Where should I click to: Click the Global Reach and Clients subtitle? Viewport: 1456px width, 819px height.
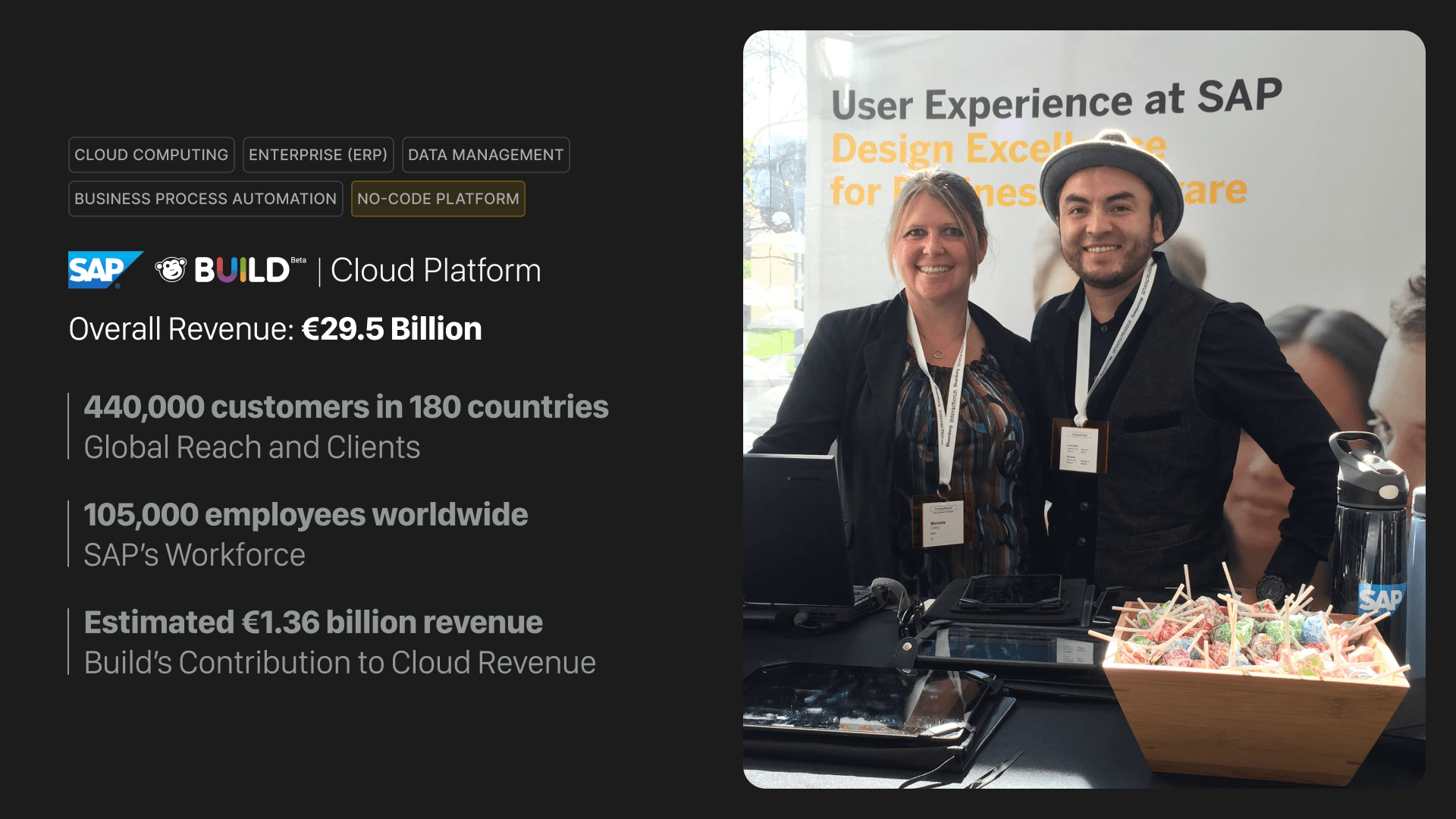252,447
